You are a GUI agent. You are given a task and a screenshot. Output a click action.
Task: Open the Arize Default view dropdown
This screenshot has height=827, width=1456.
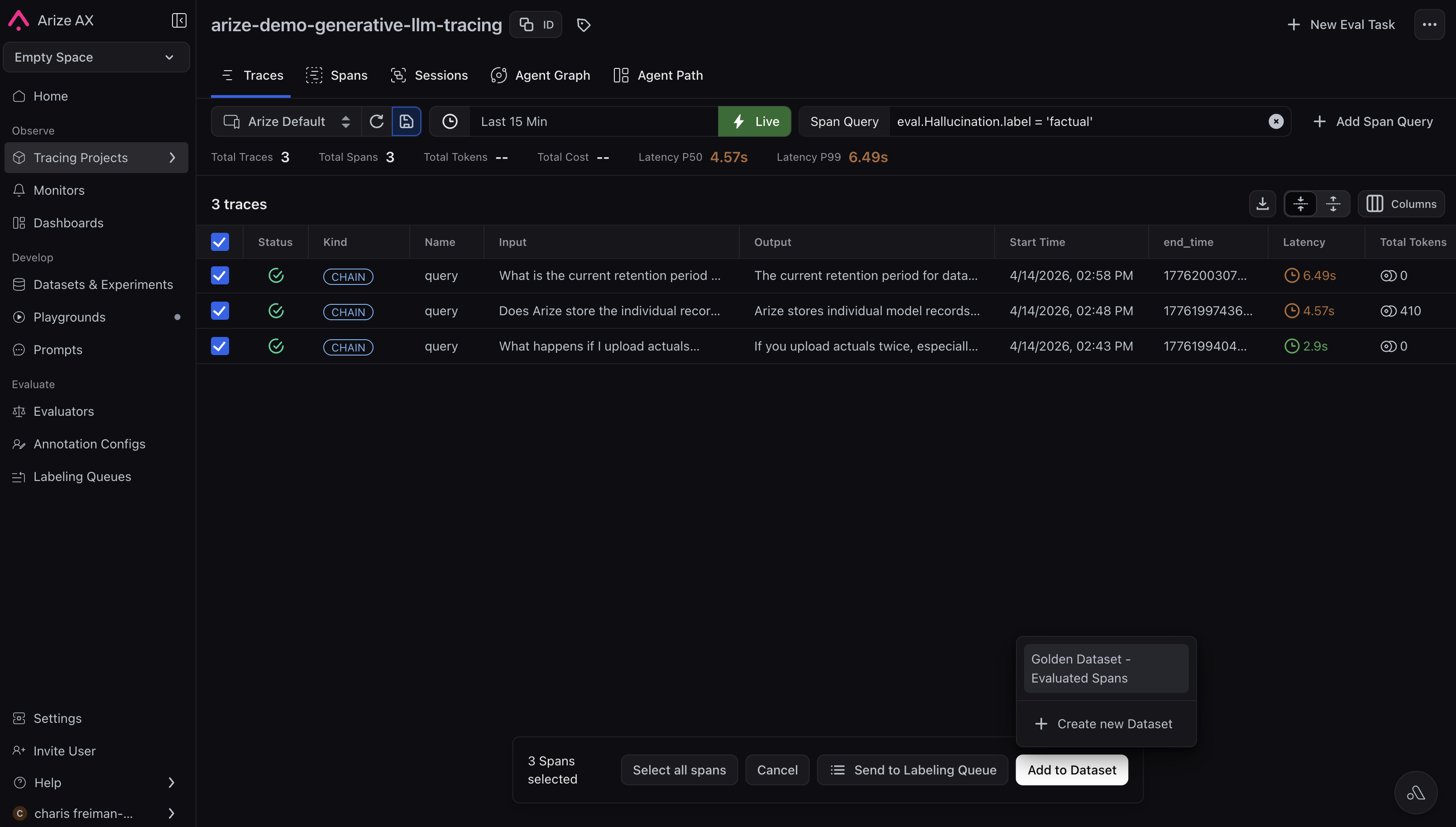click(x=286, y=121)
